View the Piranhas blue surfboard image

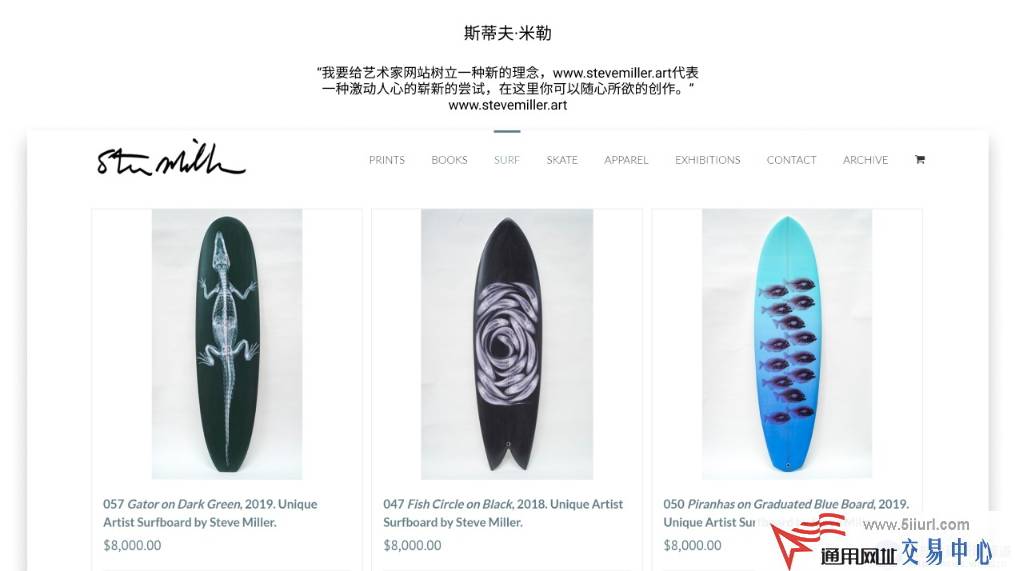(x=786, y=344)
